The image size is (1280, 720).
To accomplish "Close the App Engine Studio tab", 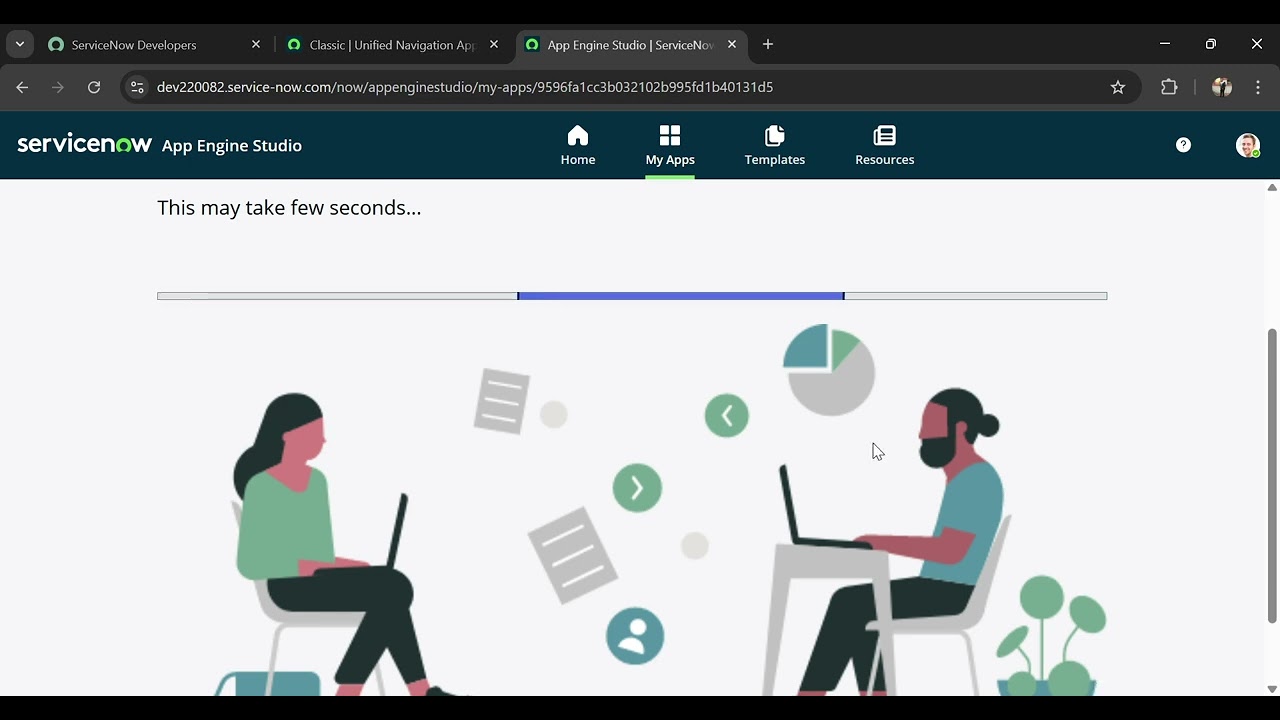I will tap(732, 45).
